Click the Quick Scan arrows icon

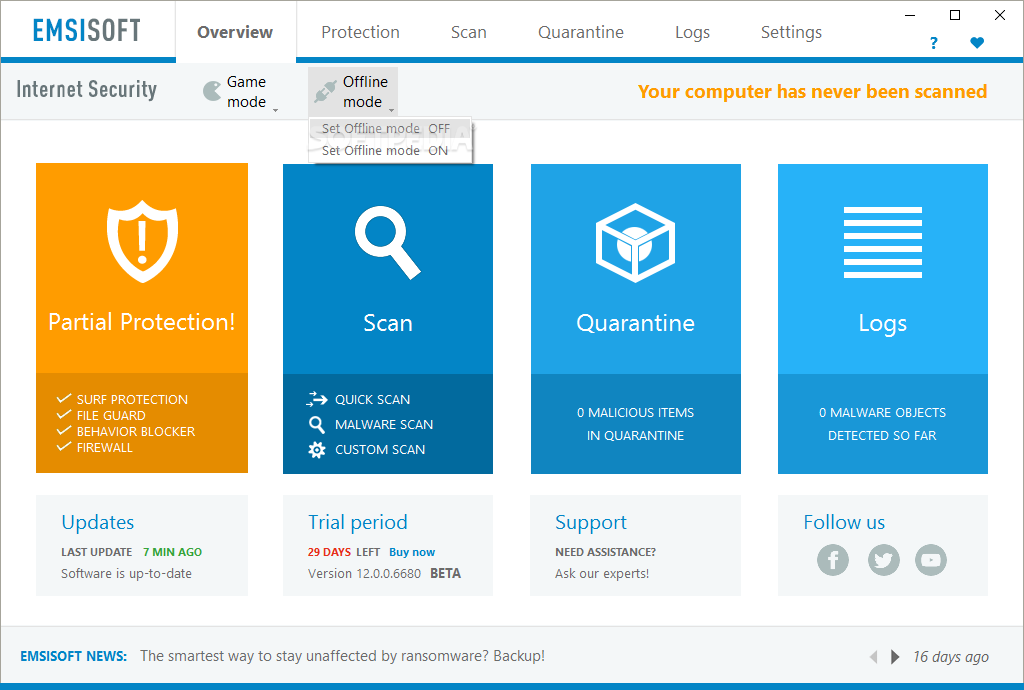(x=317, y=398)
